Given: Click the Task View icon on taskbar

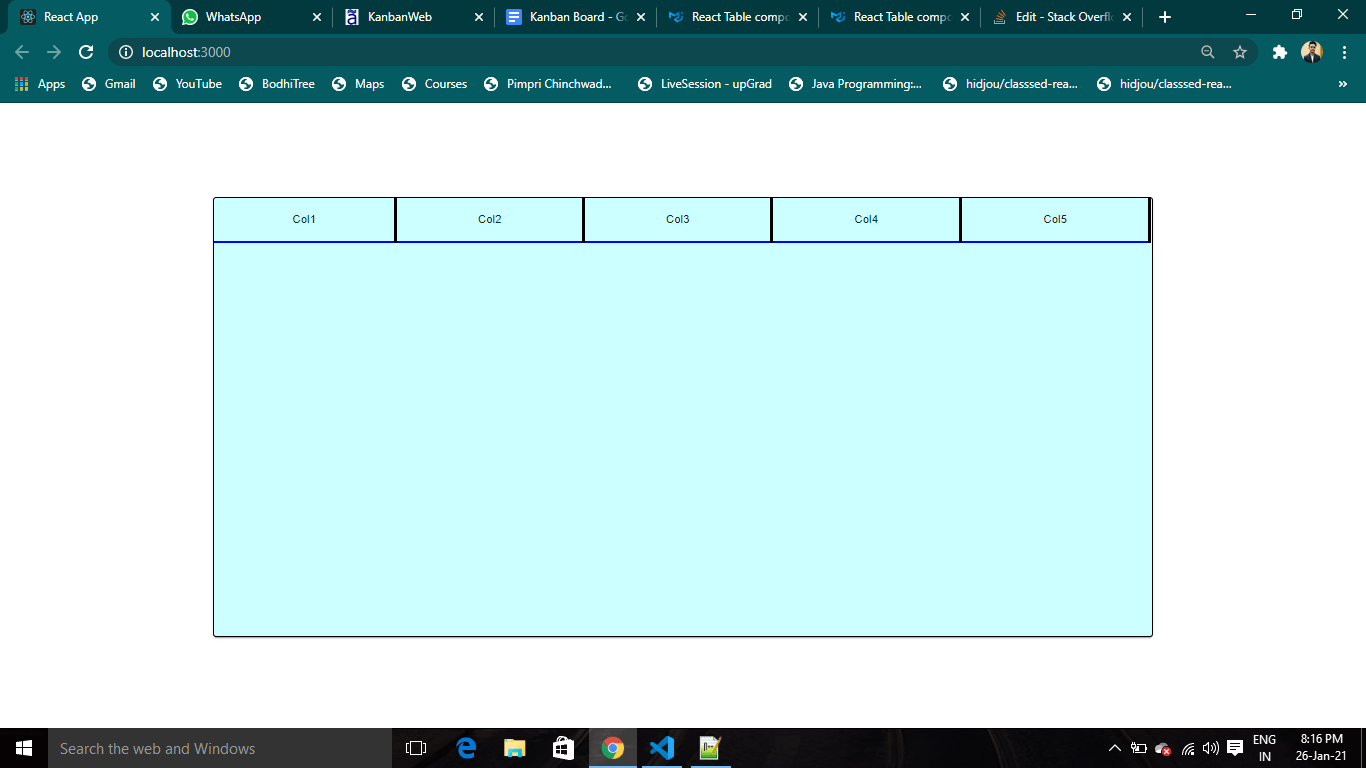Looking at the screenshot, I should point(415,748).
